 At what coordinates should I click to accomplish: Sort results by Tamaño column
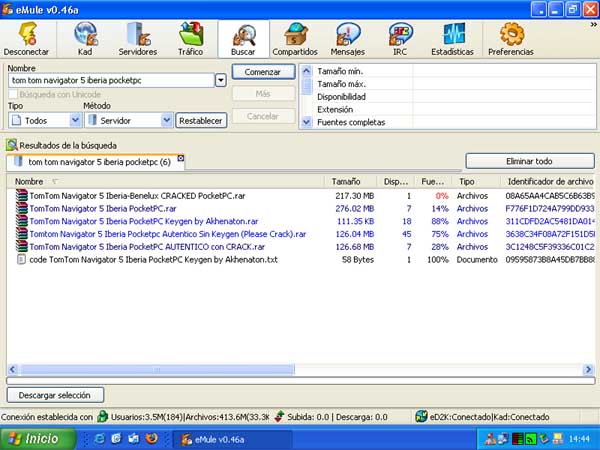point(351,181)
